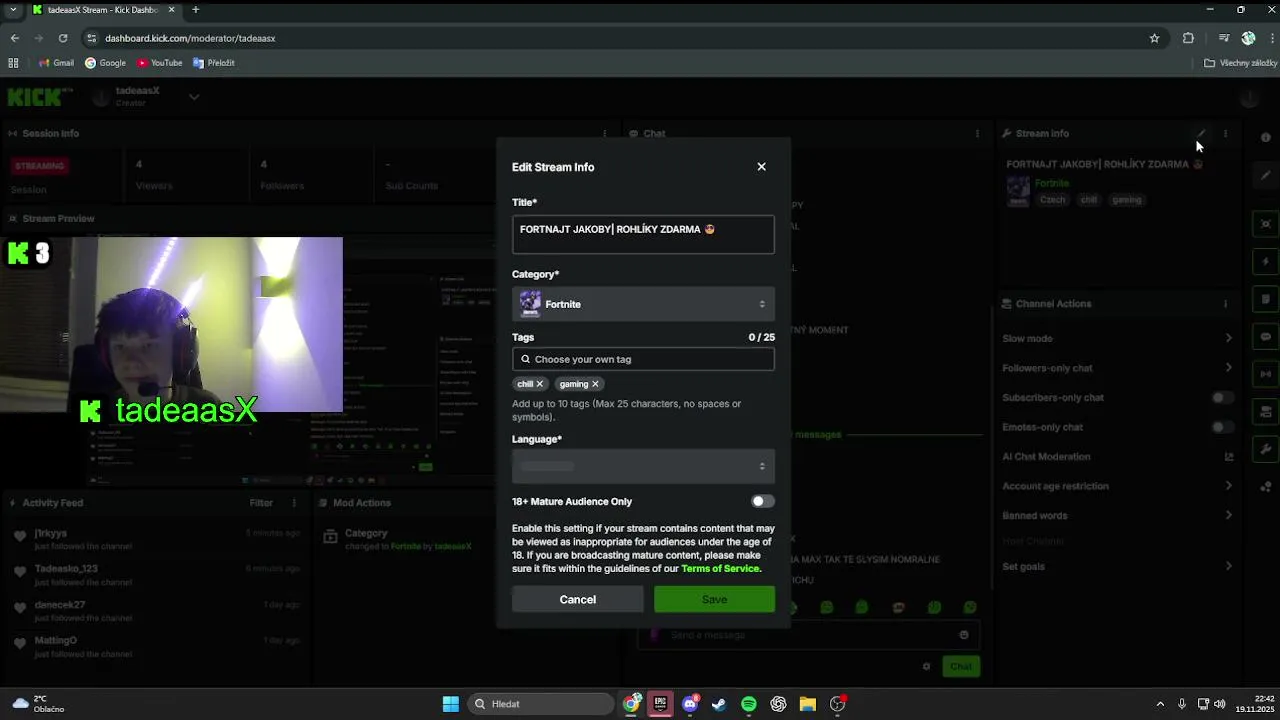Open Všechny záložky bookmarks folder

(1240, 63)
